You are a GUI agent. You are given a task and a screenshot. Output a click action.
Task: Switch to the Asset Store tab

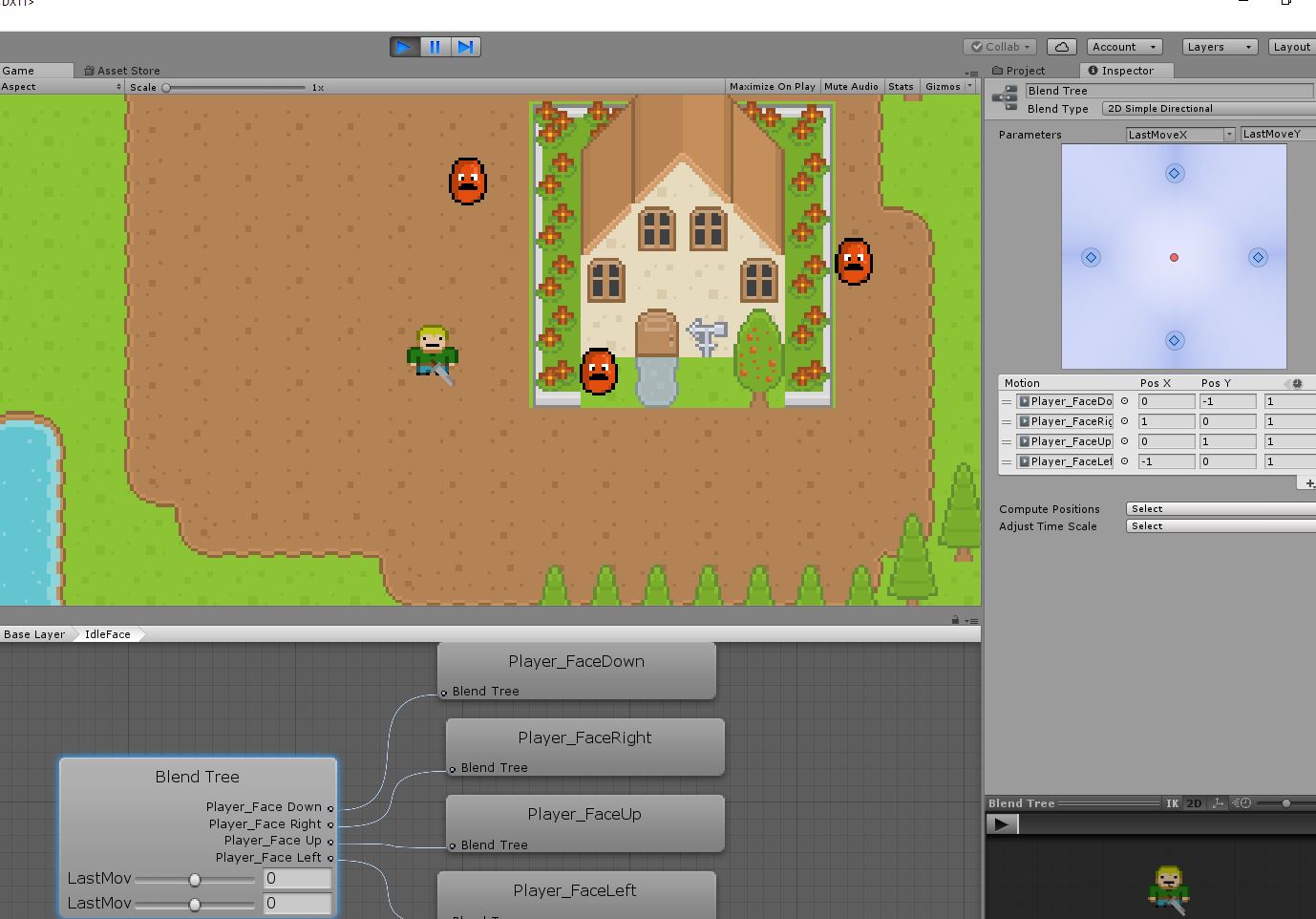121,71
